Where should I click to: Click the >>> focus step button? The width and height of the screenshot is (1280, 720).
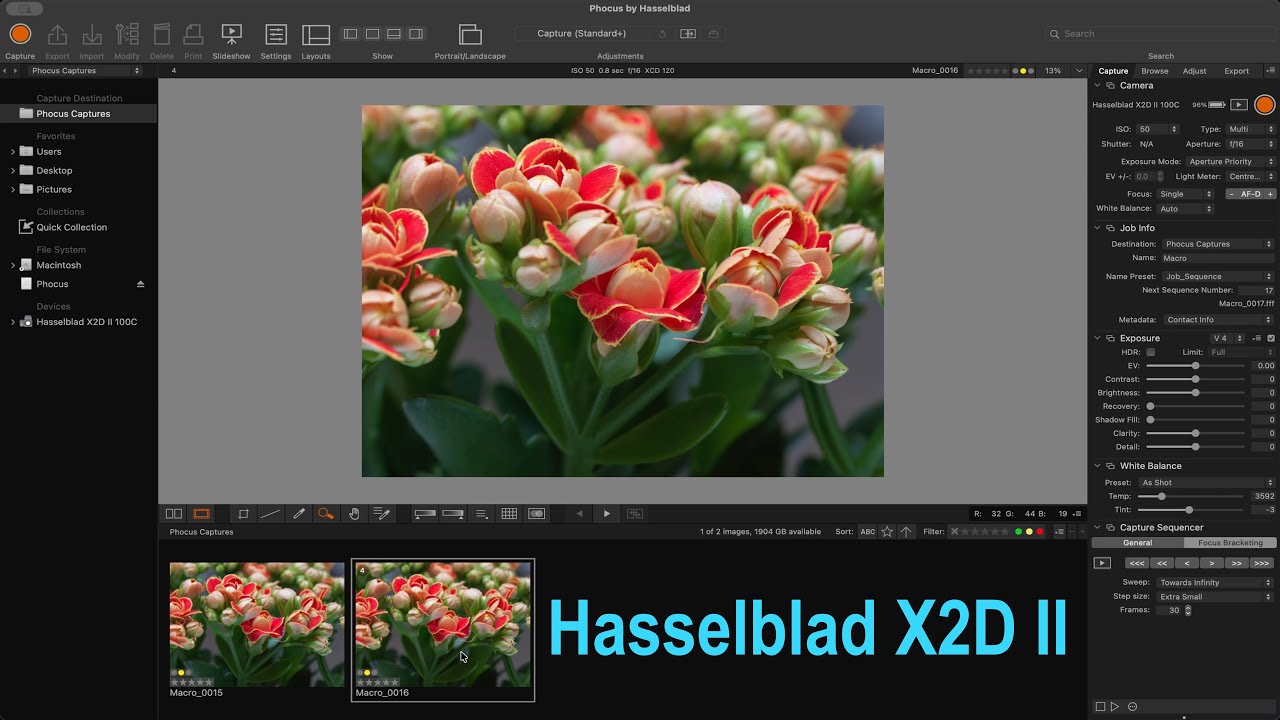1261,563
